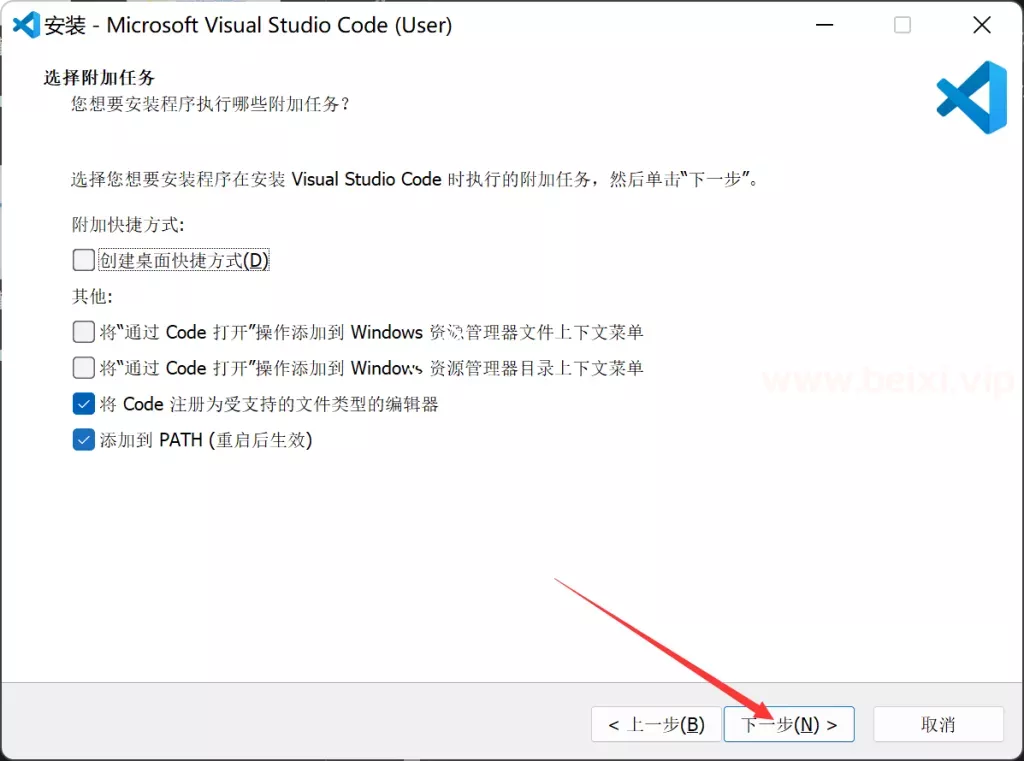The image size is (1024, 761).
Task: Click the large VS Code logo
Action: 972,97
